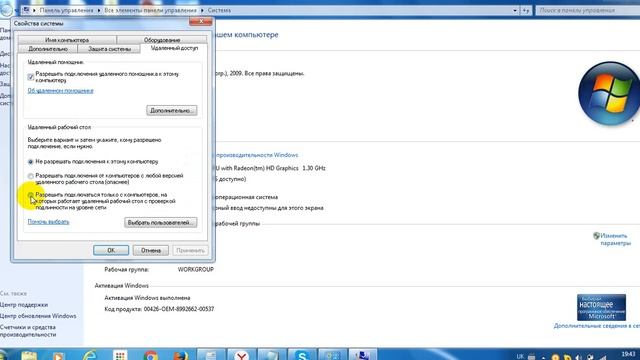The width and height of the screenshot is (640, 360).
Task: Select 'Не разрешать подключения к этому компьютеру'
Action: [x=31, y=162]
